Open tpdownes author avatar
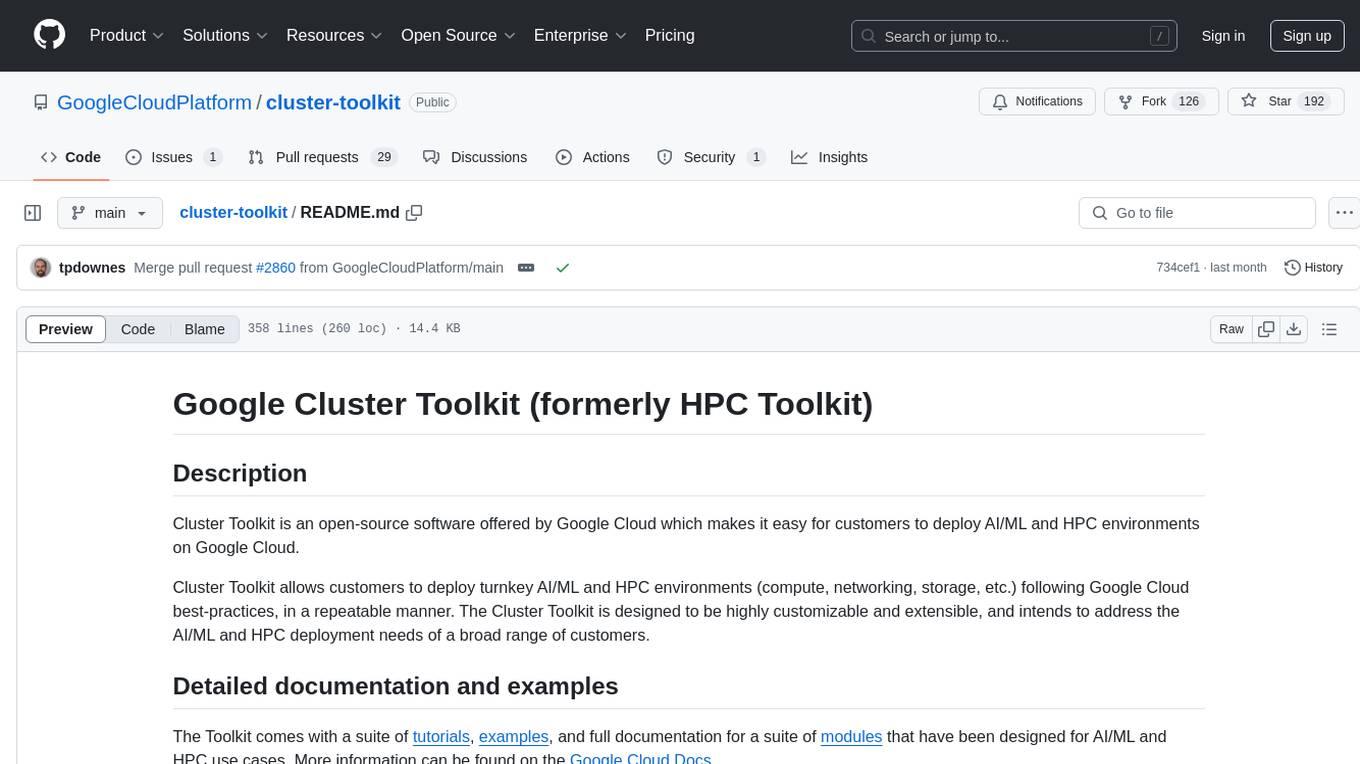Viewport: 1360px width, 764px height. [41, 268]
